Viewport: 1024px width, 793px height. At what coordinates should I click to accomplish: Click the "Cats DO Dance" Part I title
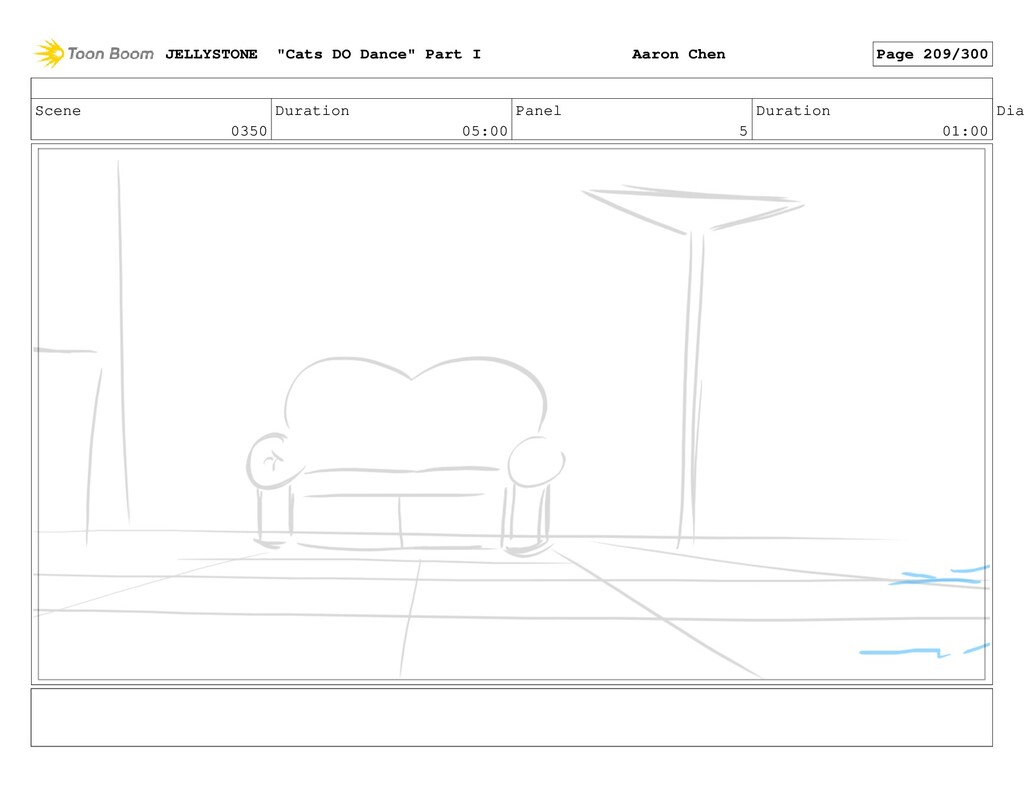click(379, 54)
